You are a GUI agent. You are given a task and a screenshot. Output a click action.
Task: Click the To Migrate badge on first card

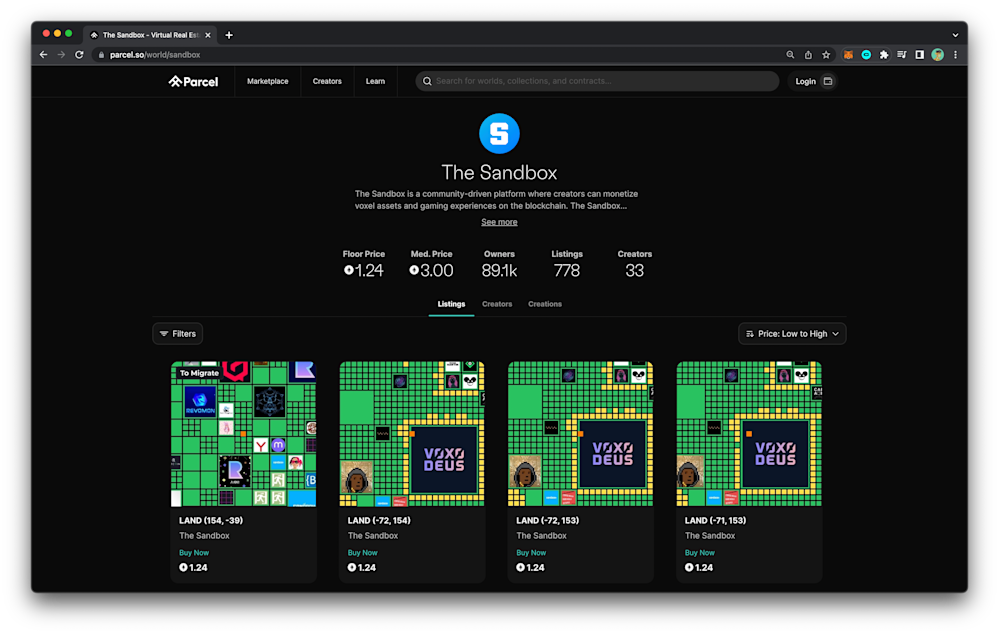(x=199, y=373)
